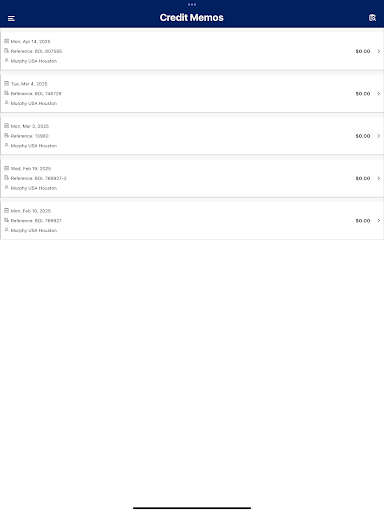Tap the person icon on the Feb 19 memo
384x512 pixels.
[x=6, y=187]
